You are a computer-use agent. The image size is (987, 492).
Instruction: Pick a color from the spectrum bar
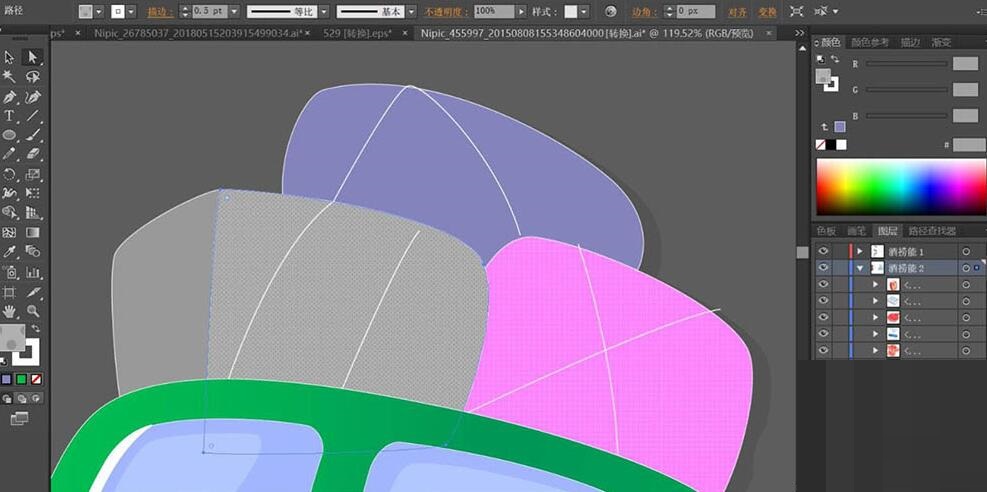coord(900,186)
